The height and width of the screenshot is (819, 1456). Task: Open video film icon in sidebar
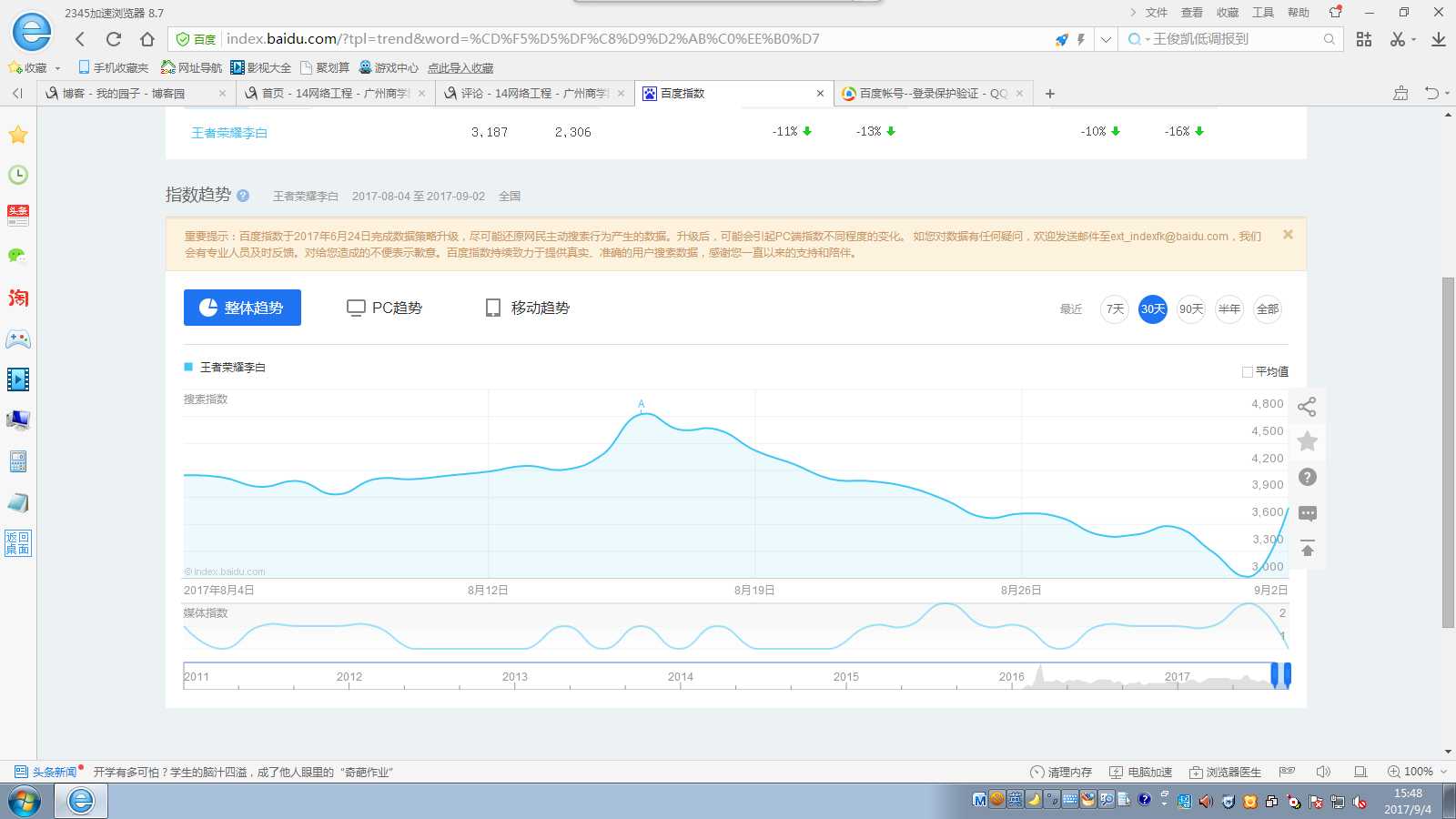pos(18,379)
